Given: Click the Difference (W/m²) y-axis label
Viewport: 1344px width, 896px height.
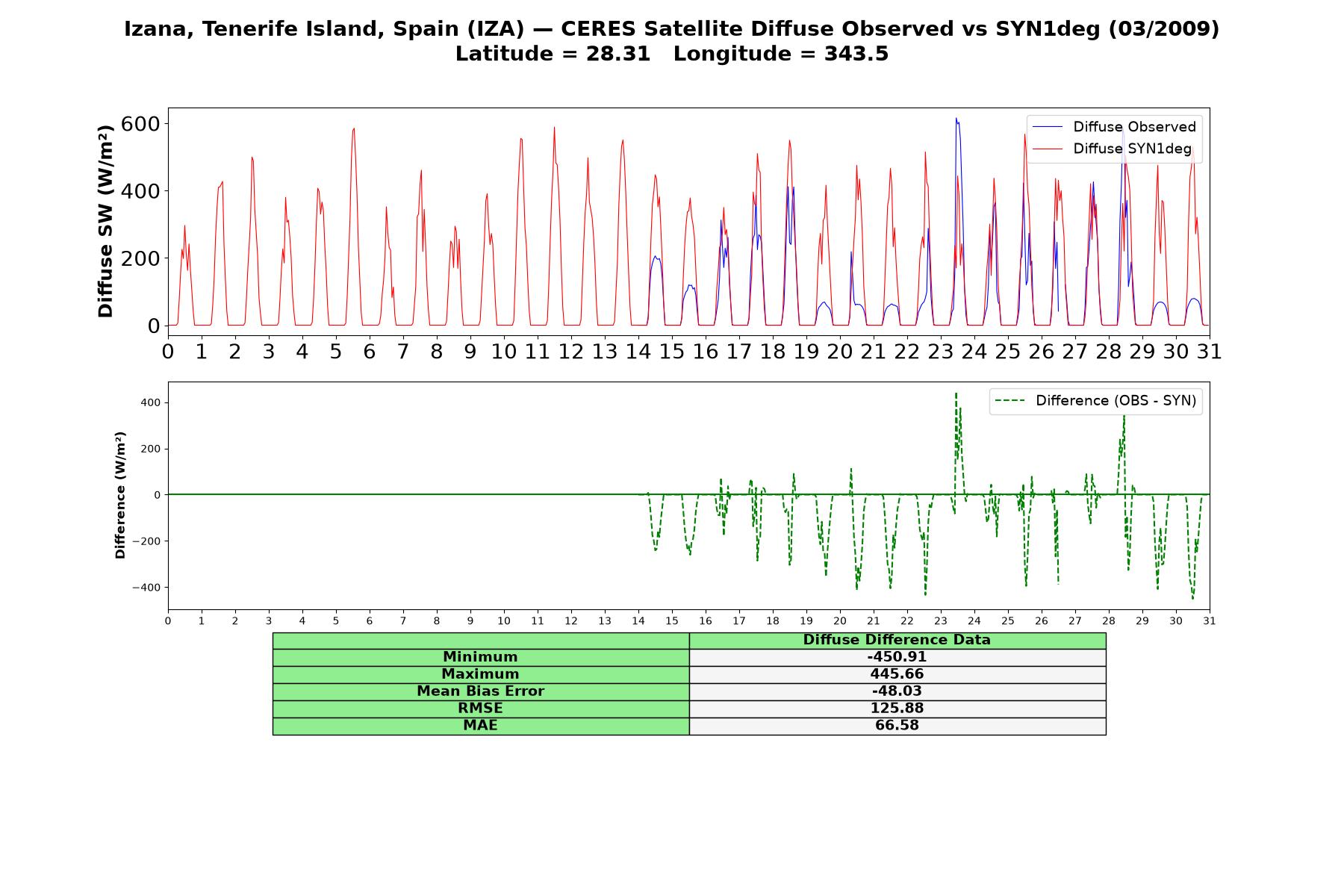Looking at the screenshot, I should tap(120, 495).
